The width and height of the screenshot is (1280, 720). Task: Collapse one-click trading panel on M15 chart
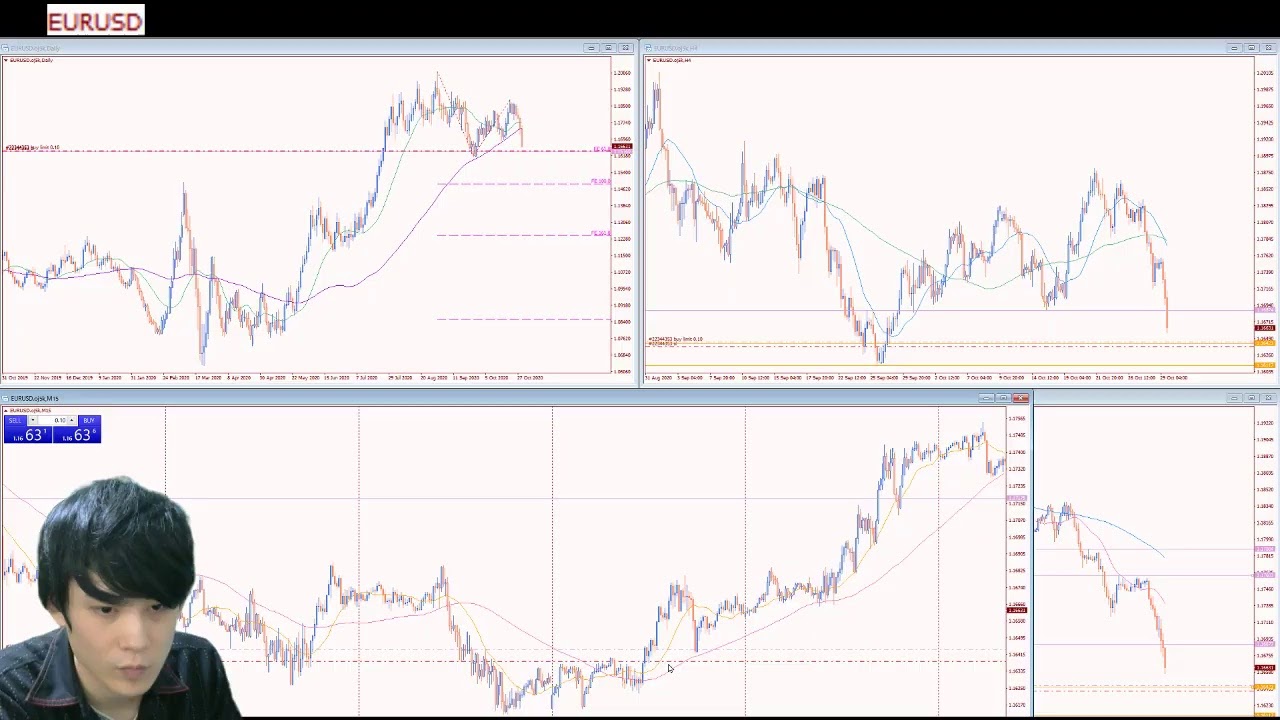point(7,411)
